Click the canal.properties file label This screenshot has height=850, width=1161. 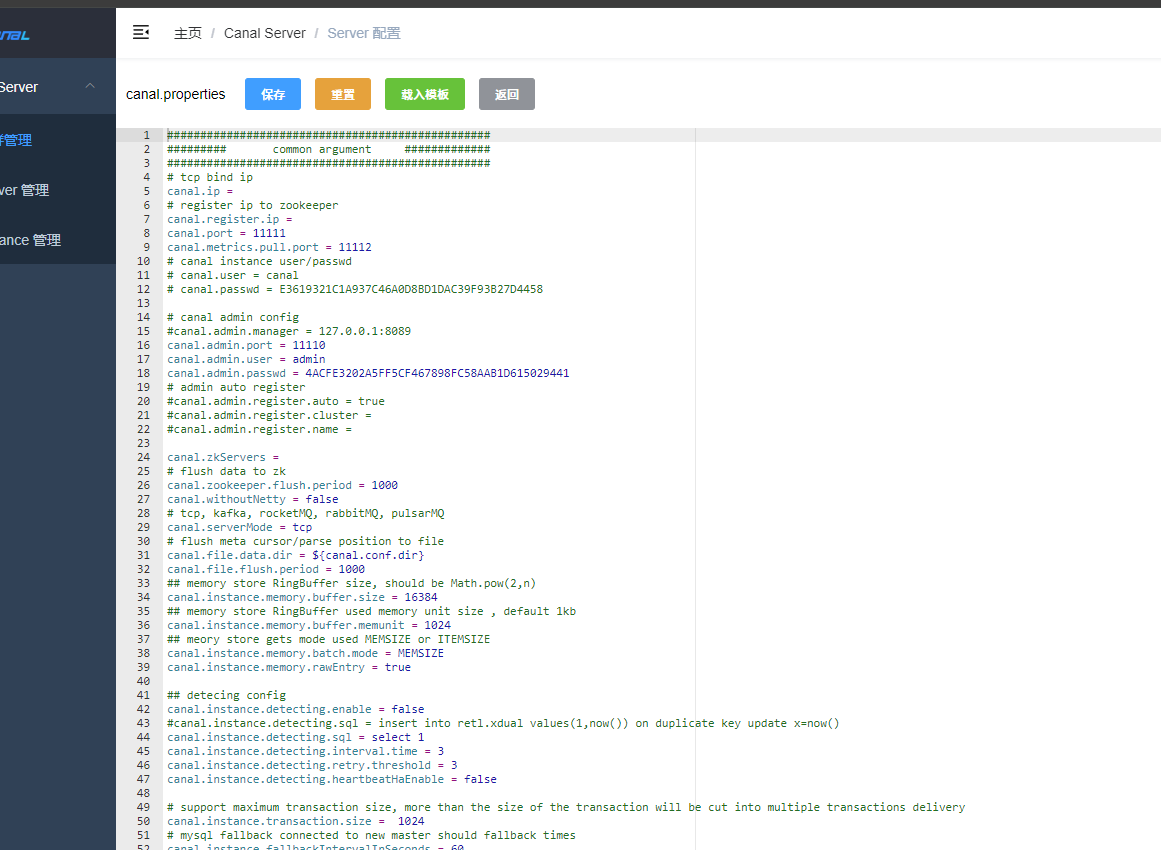pos(175,94)
